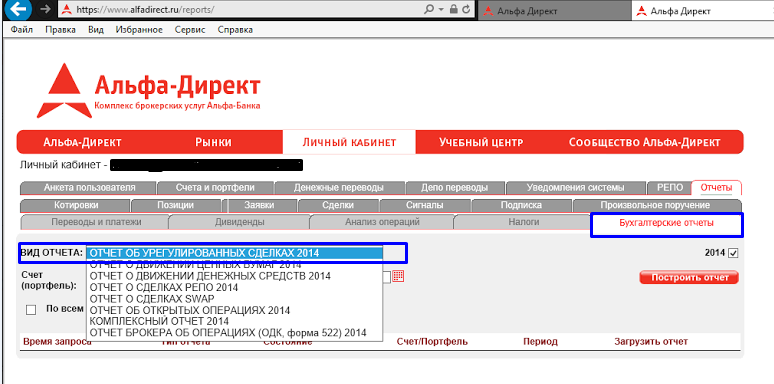
Task: Choose ОТЧЕТ БРОКЕРА ОБ ОПЕРАЦИЯХ (ОДК, форма 522) 2014
Action: [x=234, y=333]
